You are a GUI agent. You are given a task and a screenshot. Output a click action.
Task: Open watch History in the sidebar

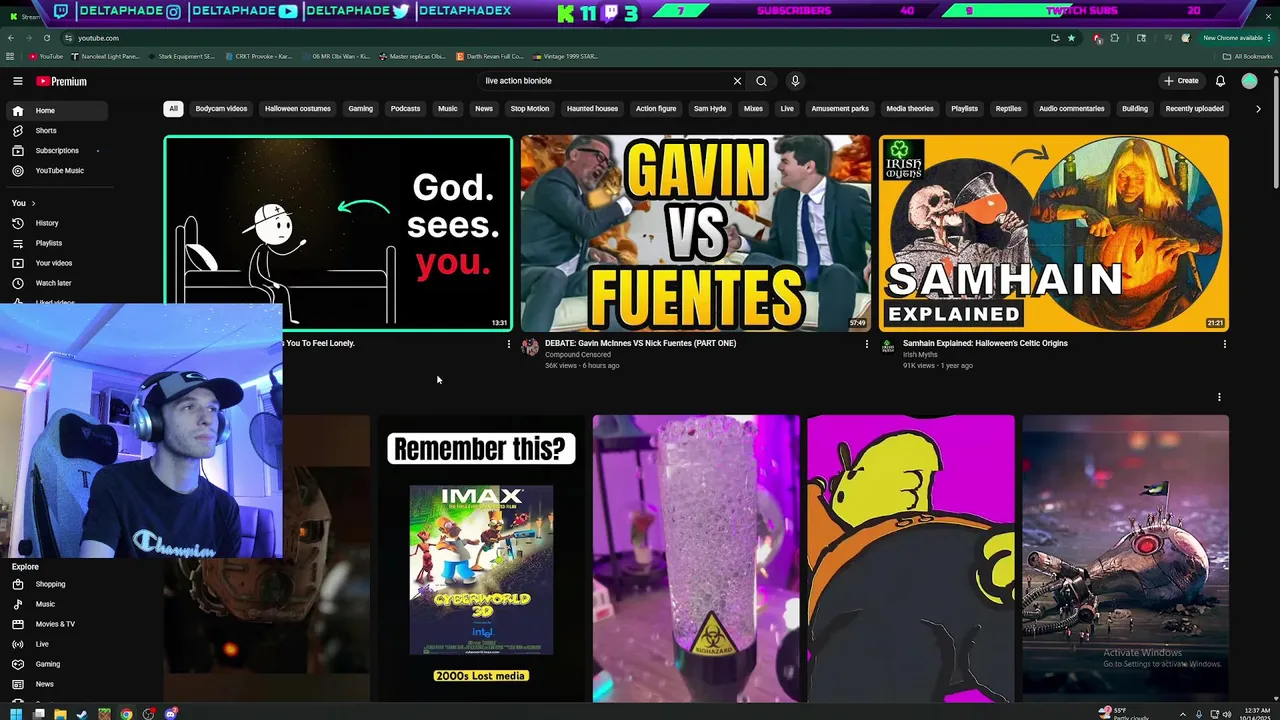point(58,223)
